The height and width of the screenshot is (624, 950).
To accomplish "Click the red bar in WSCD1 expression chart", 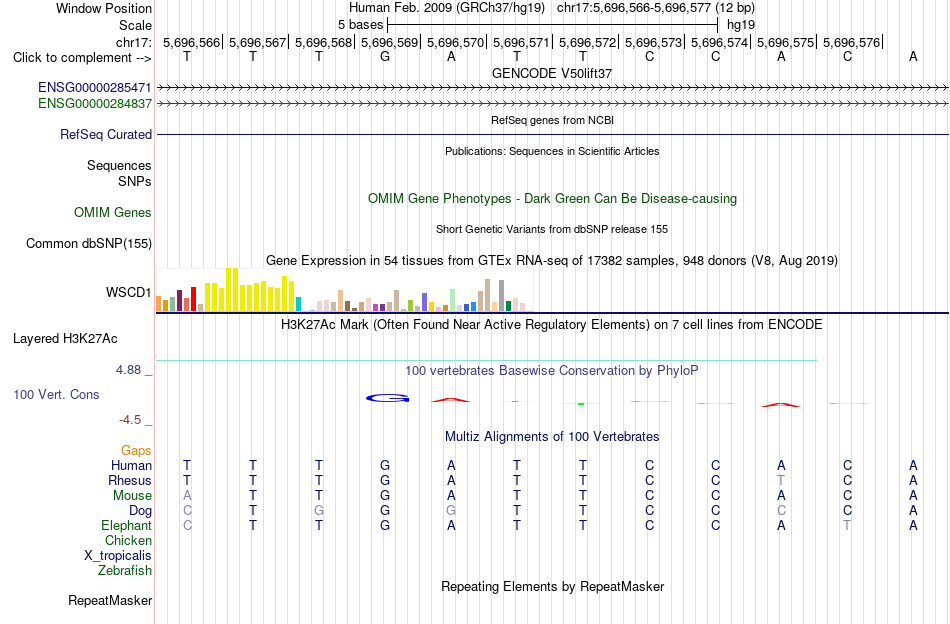I will [193, 299].
